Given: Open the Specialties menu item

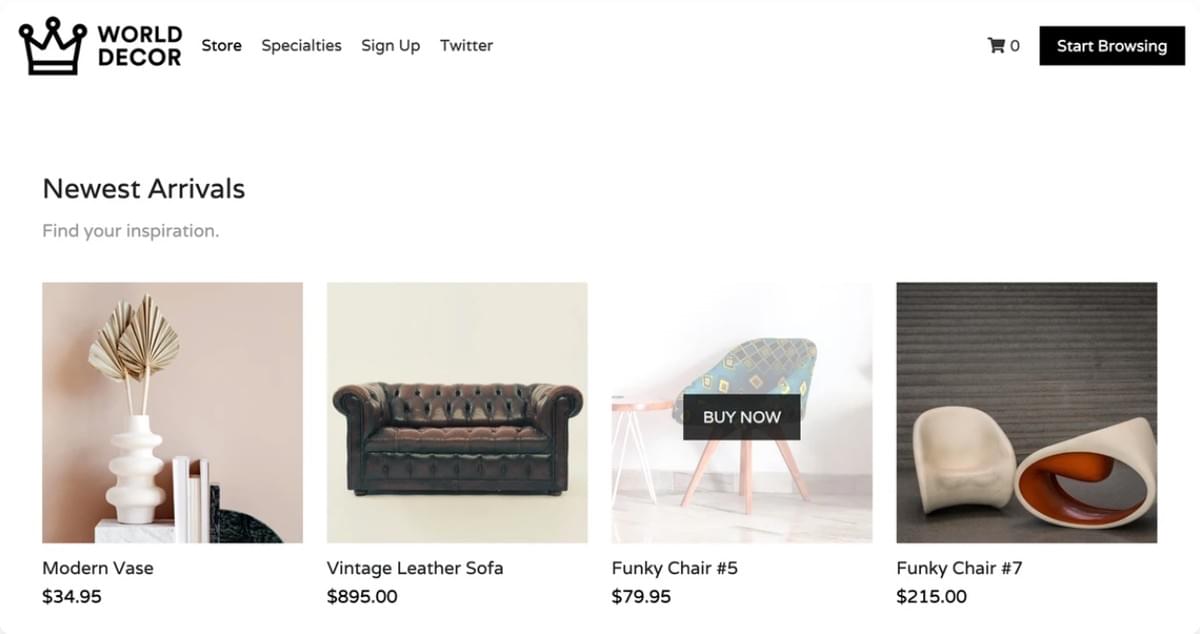Looking at the screenshot, I should point(301,46).
